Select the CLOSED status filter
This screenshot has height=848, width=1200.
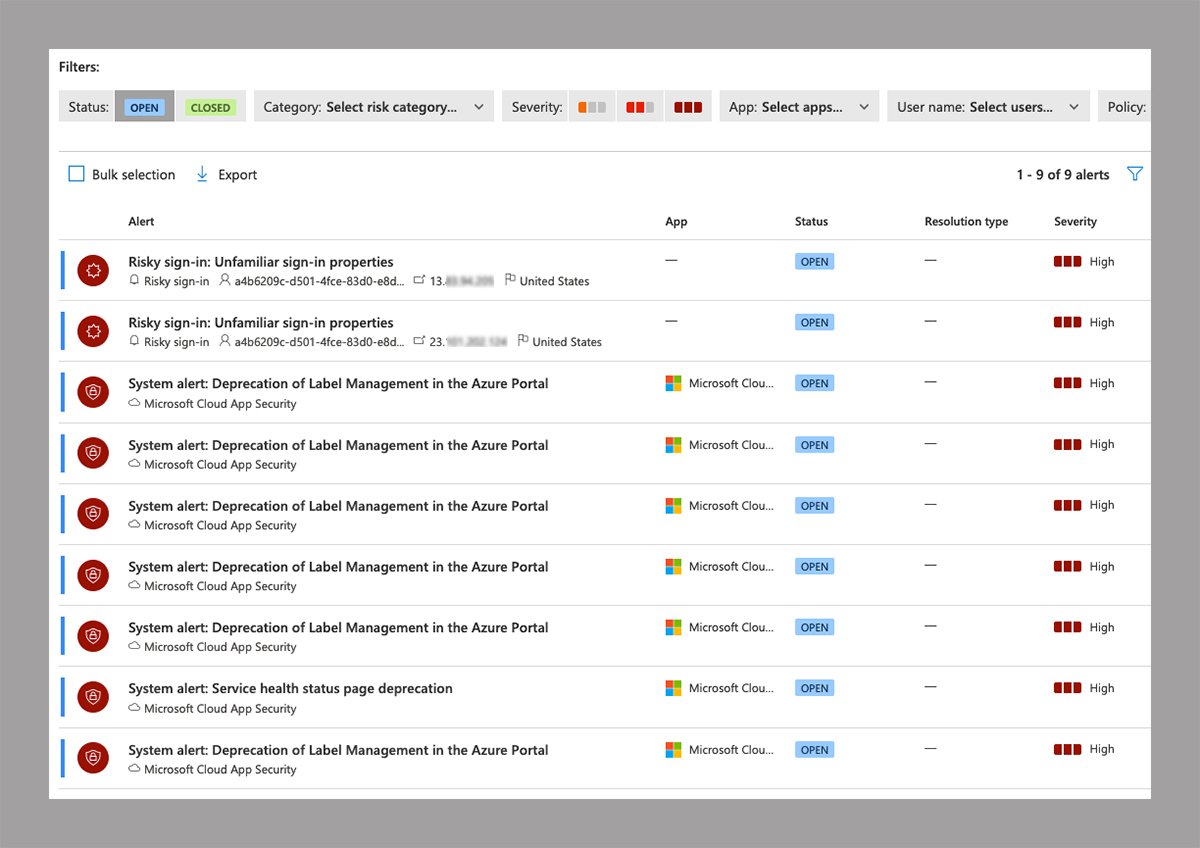point(211,107)
